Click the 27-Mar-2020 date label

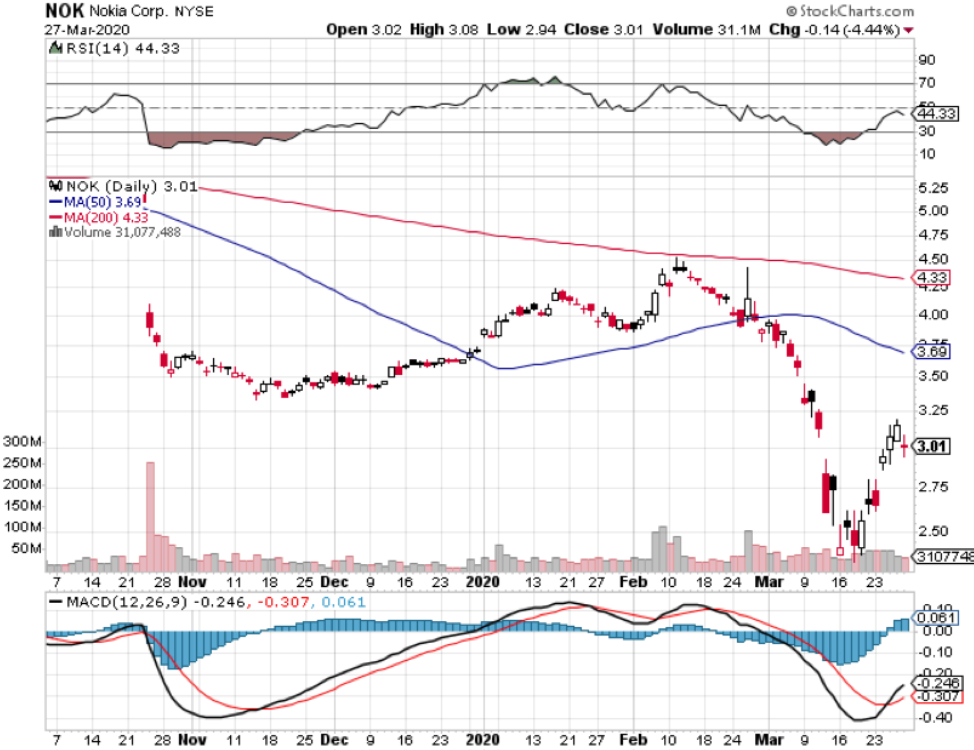(x=87, y=30)
